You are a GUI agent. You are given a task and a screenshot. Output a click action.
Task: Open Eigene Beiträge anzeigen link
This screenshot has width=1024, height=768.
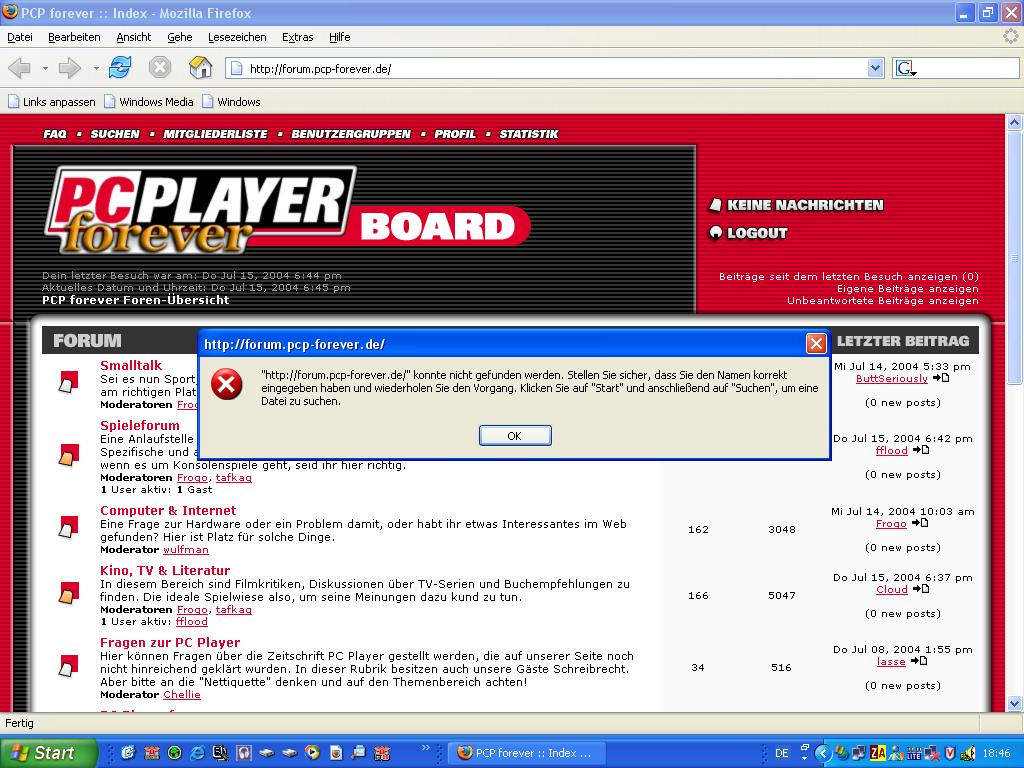(908, 289)
